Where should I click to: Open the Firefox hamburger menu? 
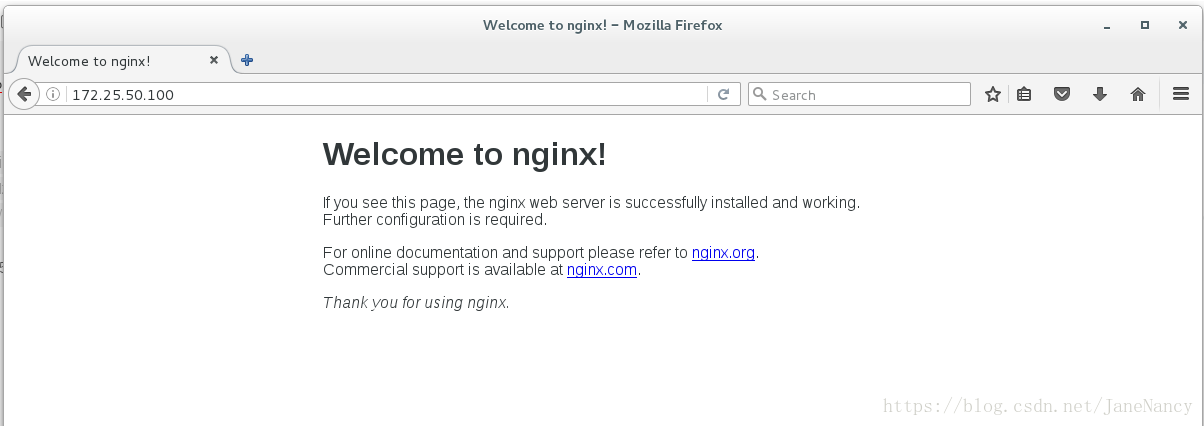1180,94
